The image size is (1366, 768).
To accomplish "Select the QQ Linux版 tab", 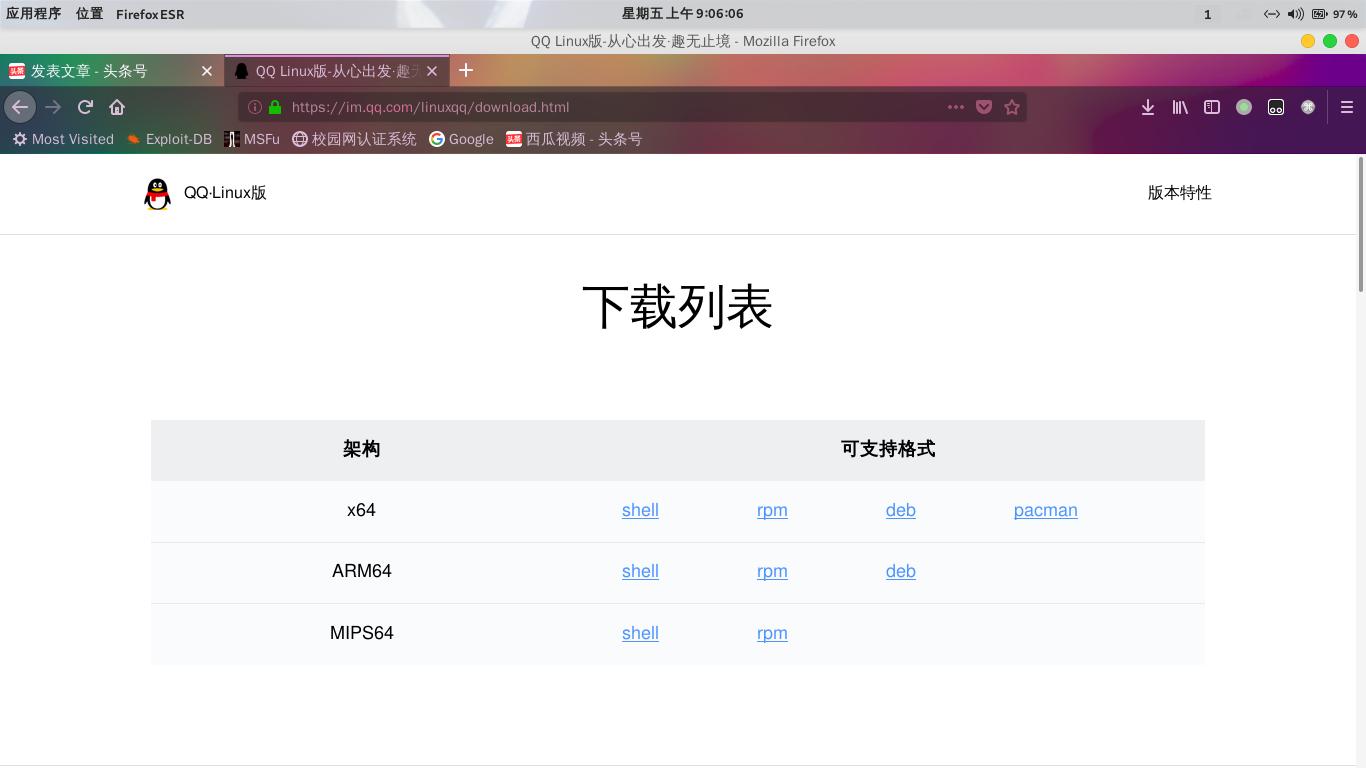I will [x=337, y=71].
